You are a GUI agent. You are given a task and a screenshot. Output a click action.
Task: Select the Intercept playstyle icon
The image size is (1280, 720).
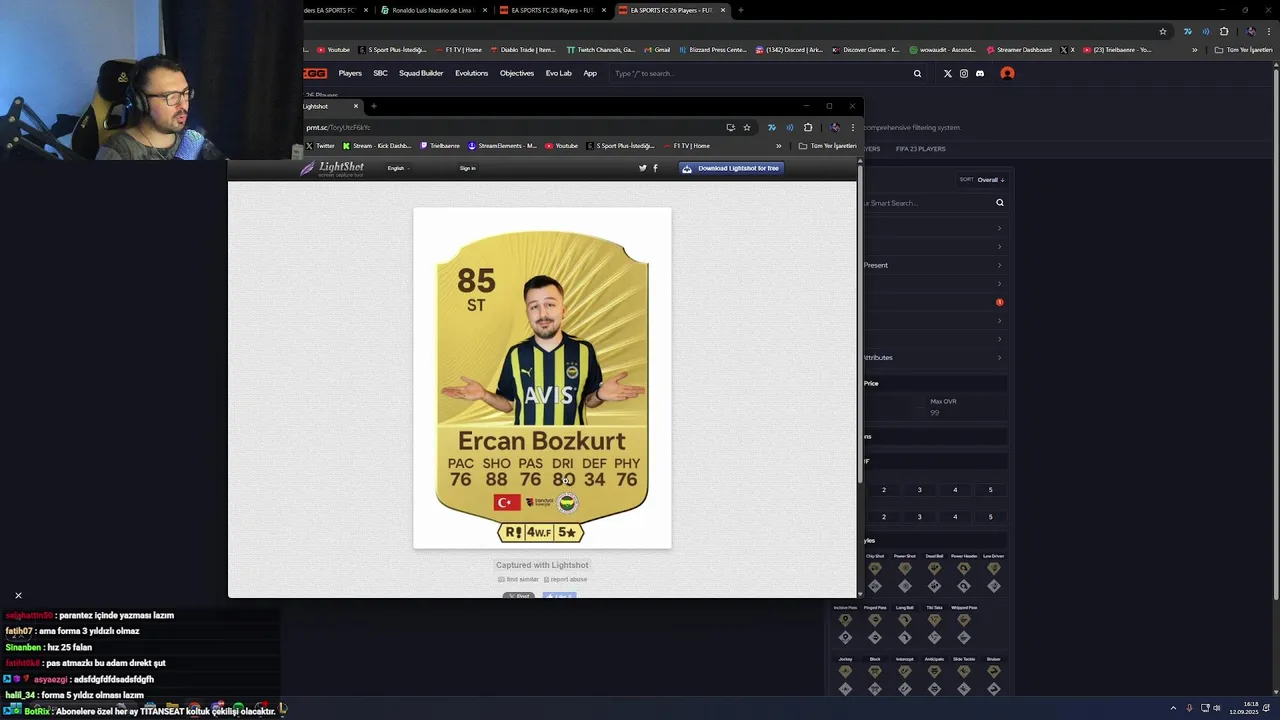905,671
